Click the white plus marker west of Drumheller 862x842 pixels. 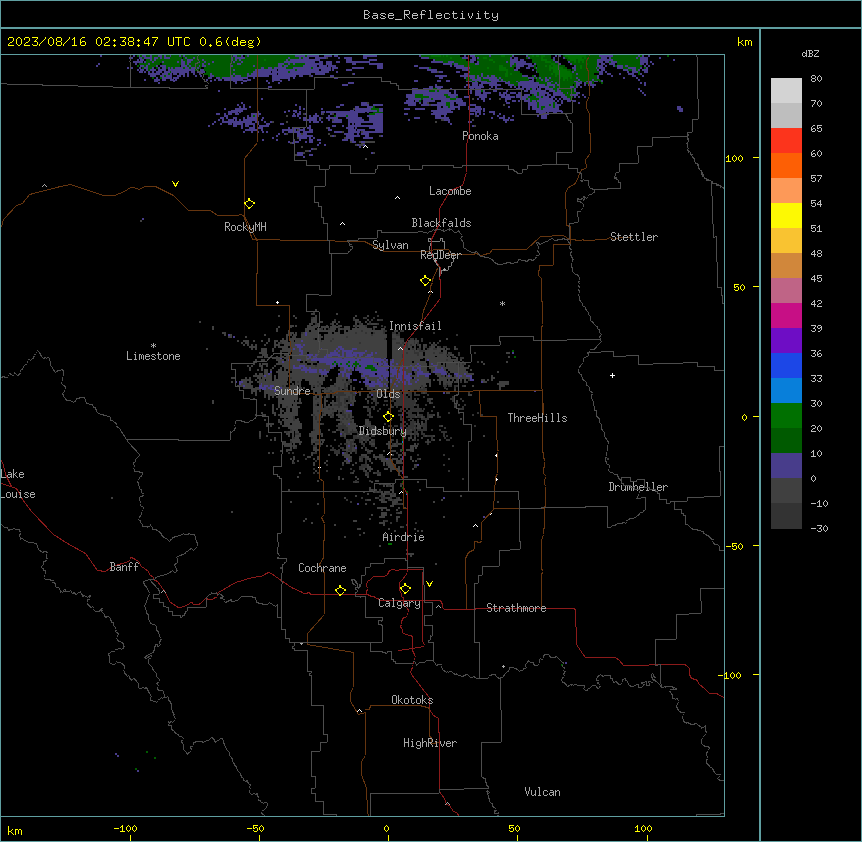tap(612, 375)
